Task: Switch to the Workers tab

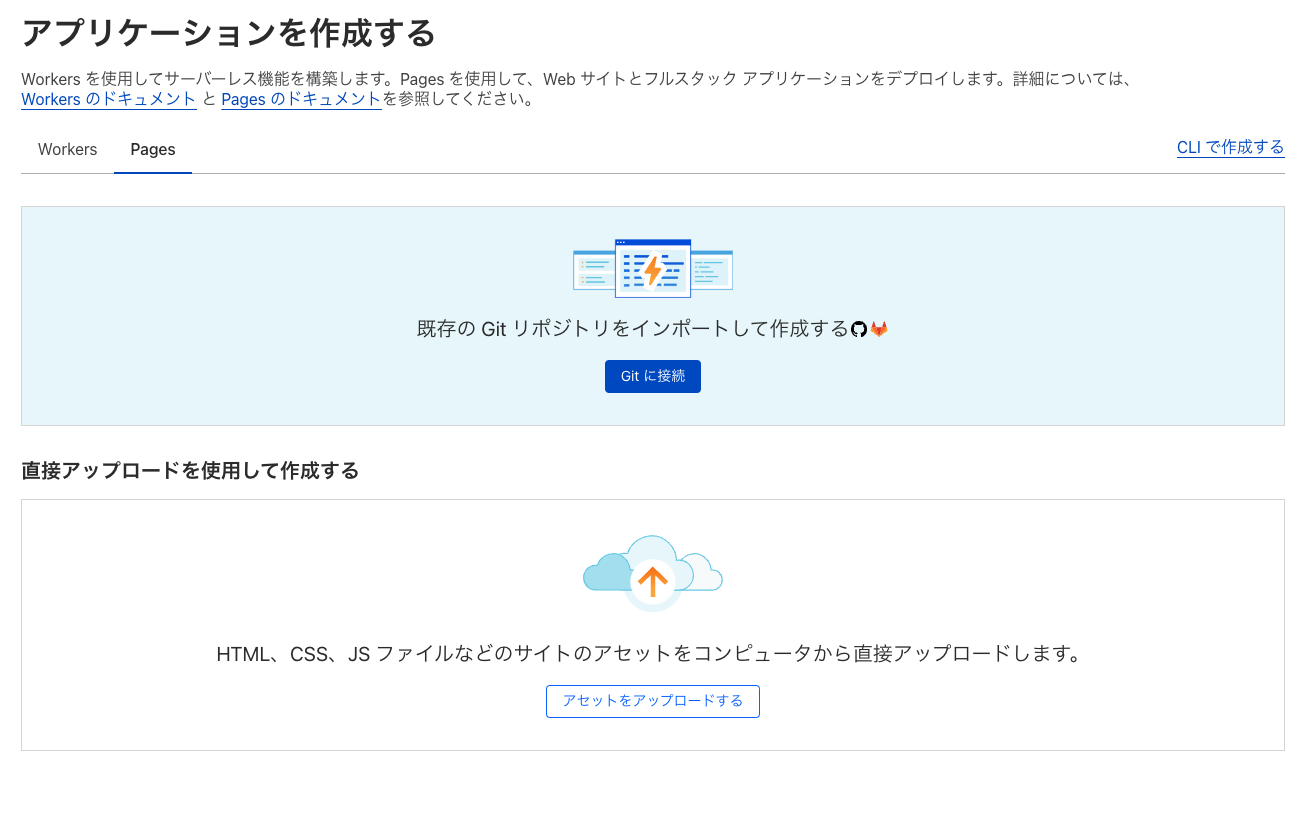Action: 67,149
